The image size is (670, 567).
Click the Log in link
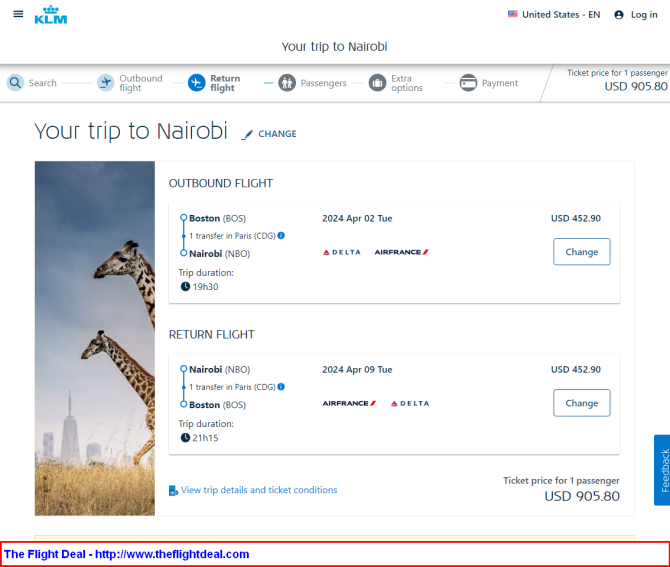point(644,15)
